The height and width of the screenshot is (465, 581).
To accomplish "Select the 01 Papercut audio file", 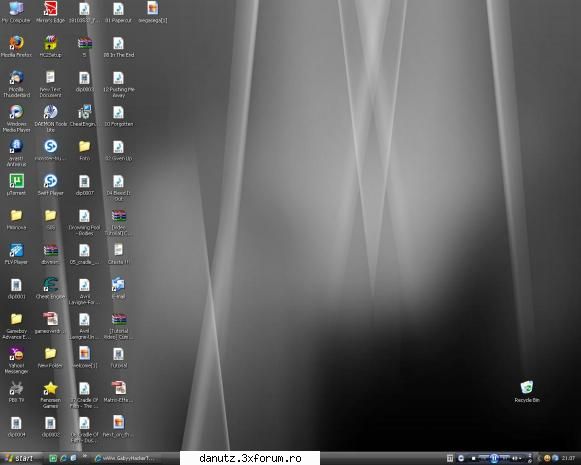I will point(118,12).
